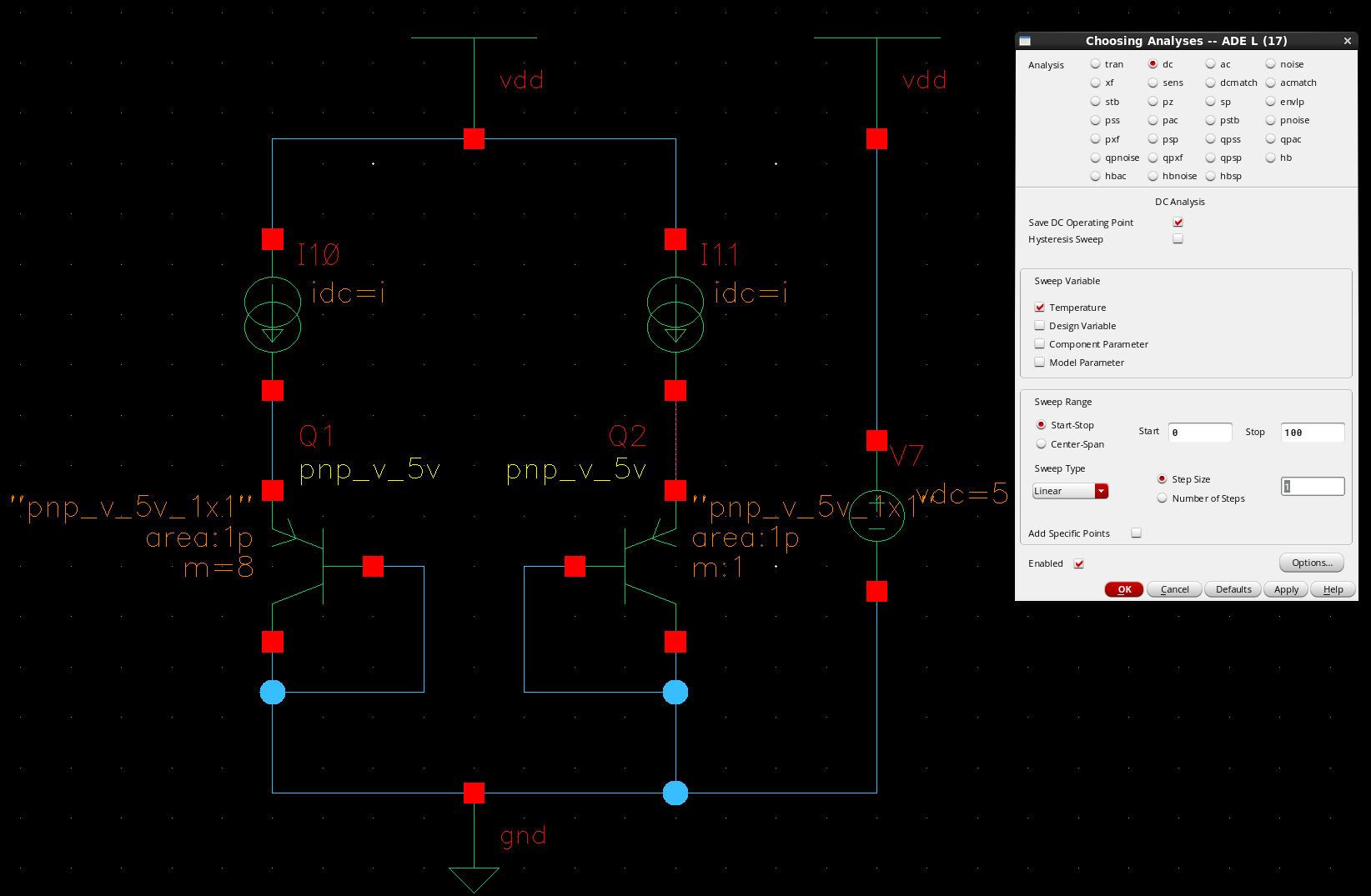
Task: Check Model Parameter sweep option
Action: click(1039, 362)
